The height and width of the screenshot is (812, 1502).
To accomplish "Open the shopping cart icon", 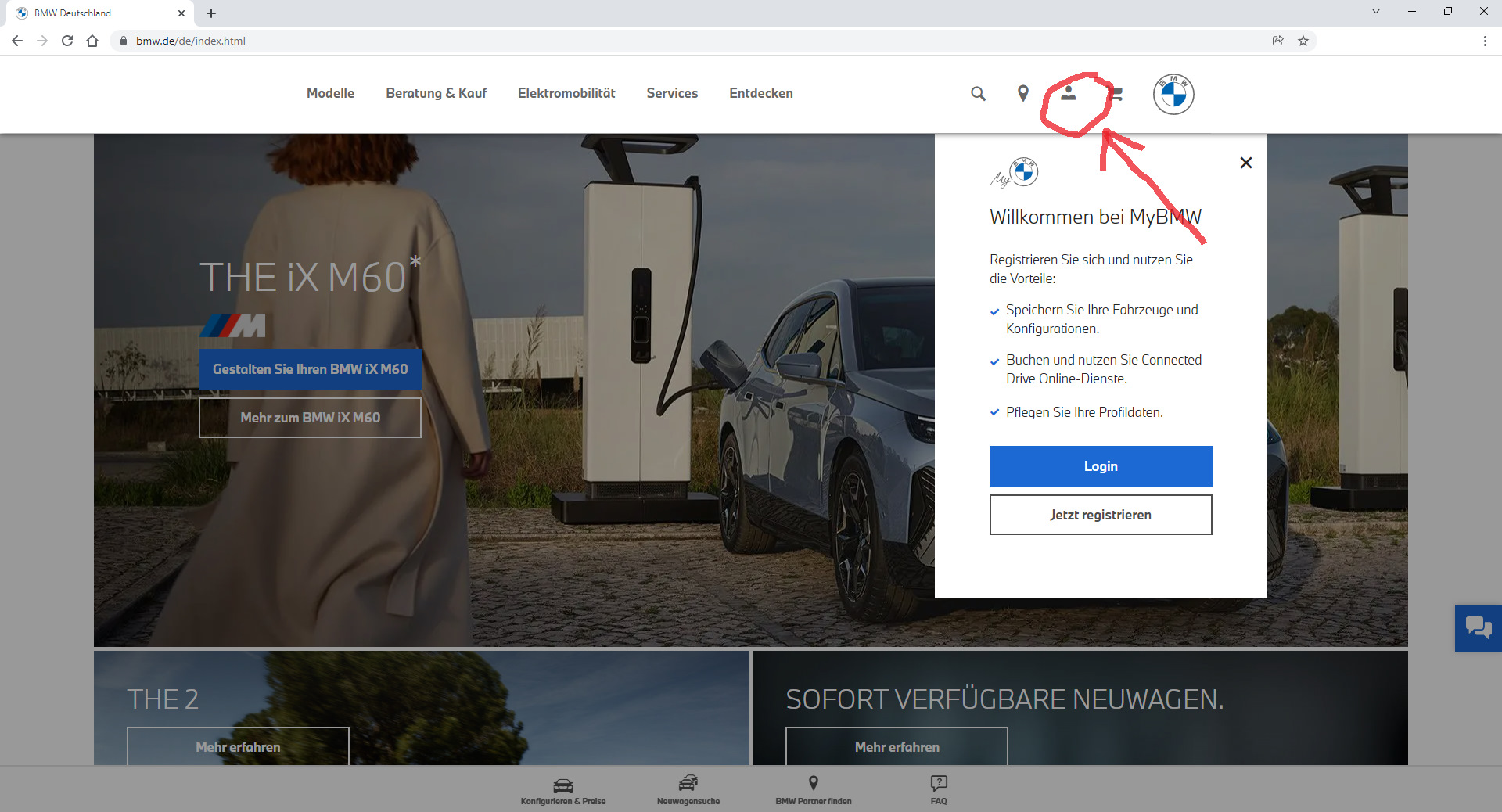I will (x=1116, y=94).
